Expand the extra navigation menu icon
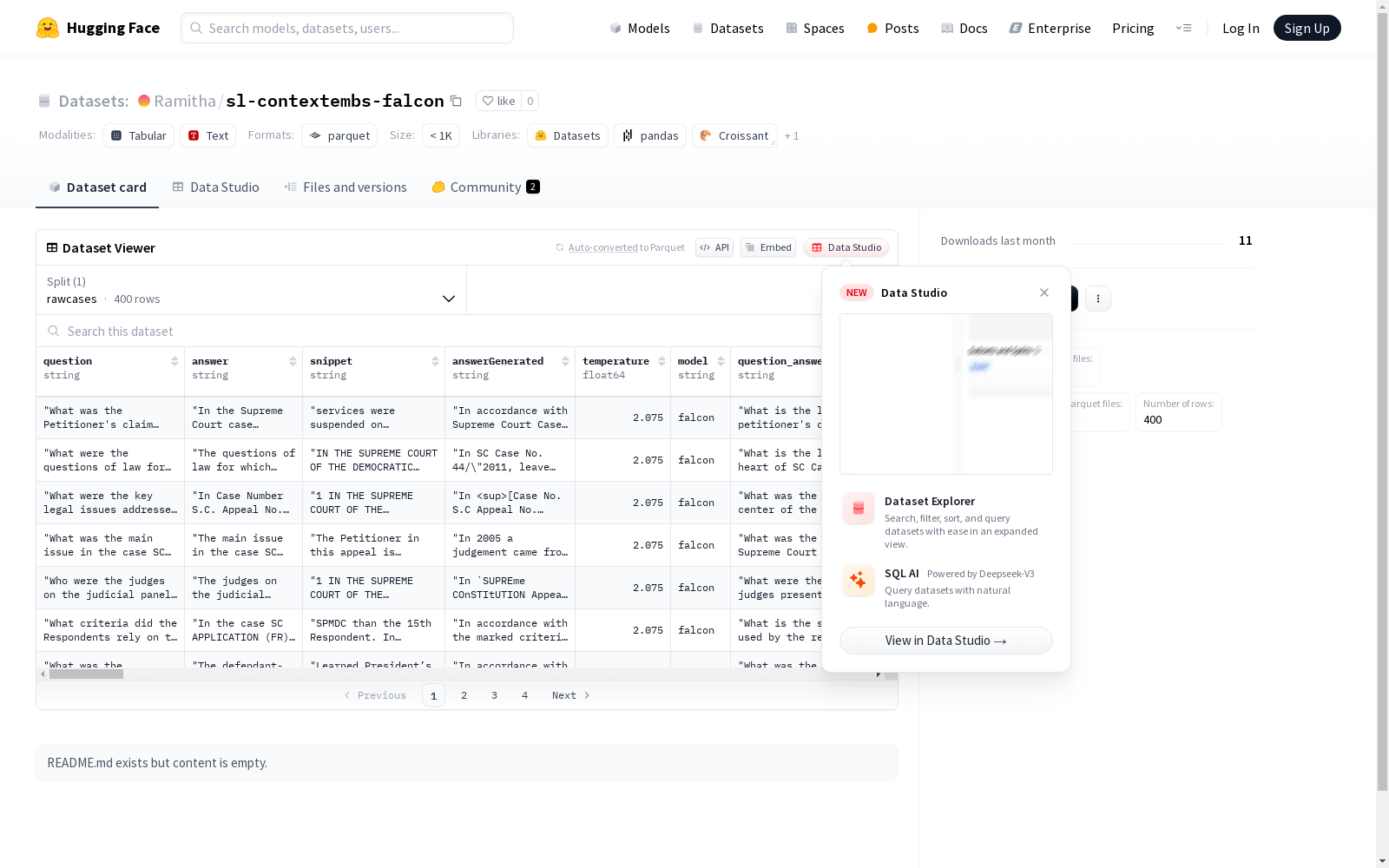Viewport: 1389px width, 868px height. click(x=1183, y=28)
